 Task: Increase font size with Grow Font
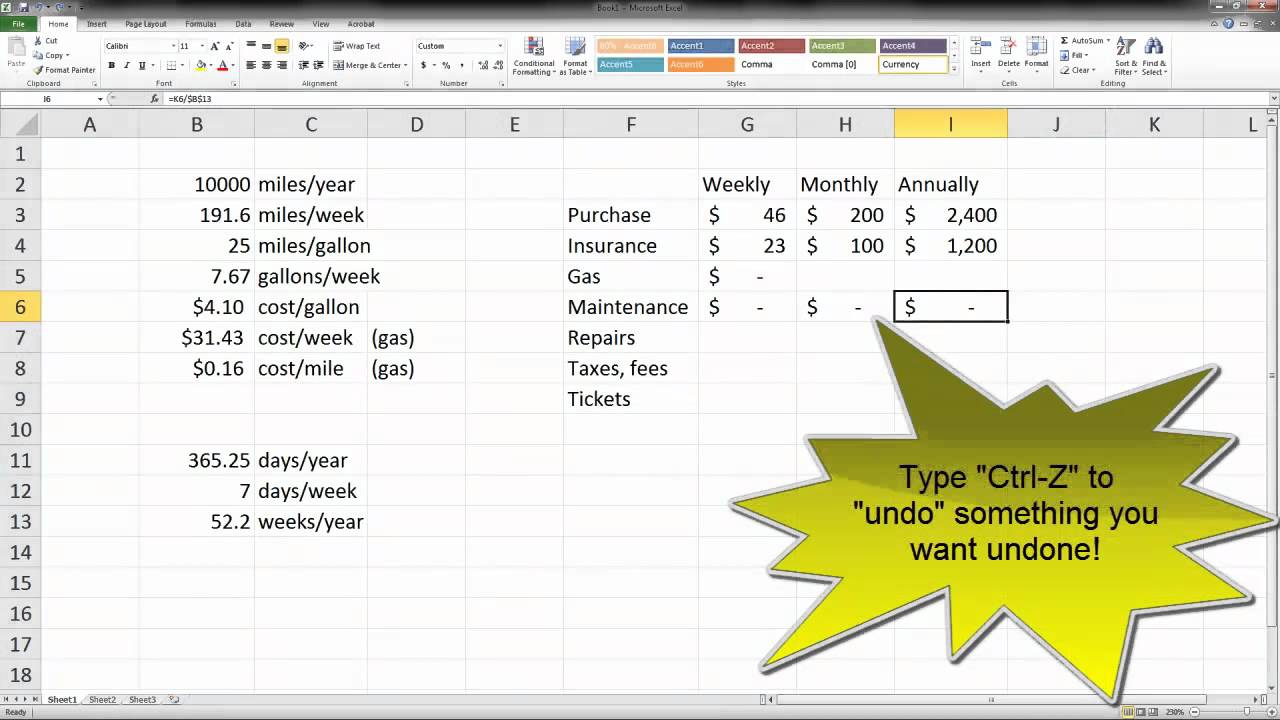pos(216,46)
